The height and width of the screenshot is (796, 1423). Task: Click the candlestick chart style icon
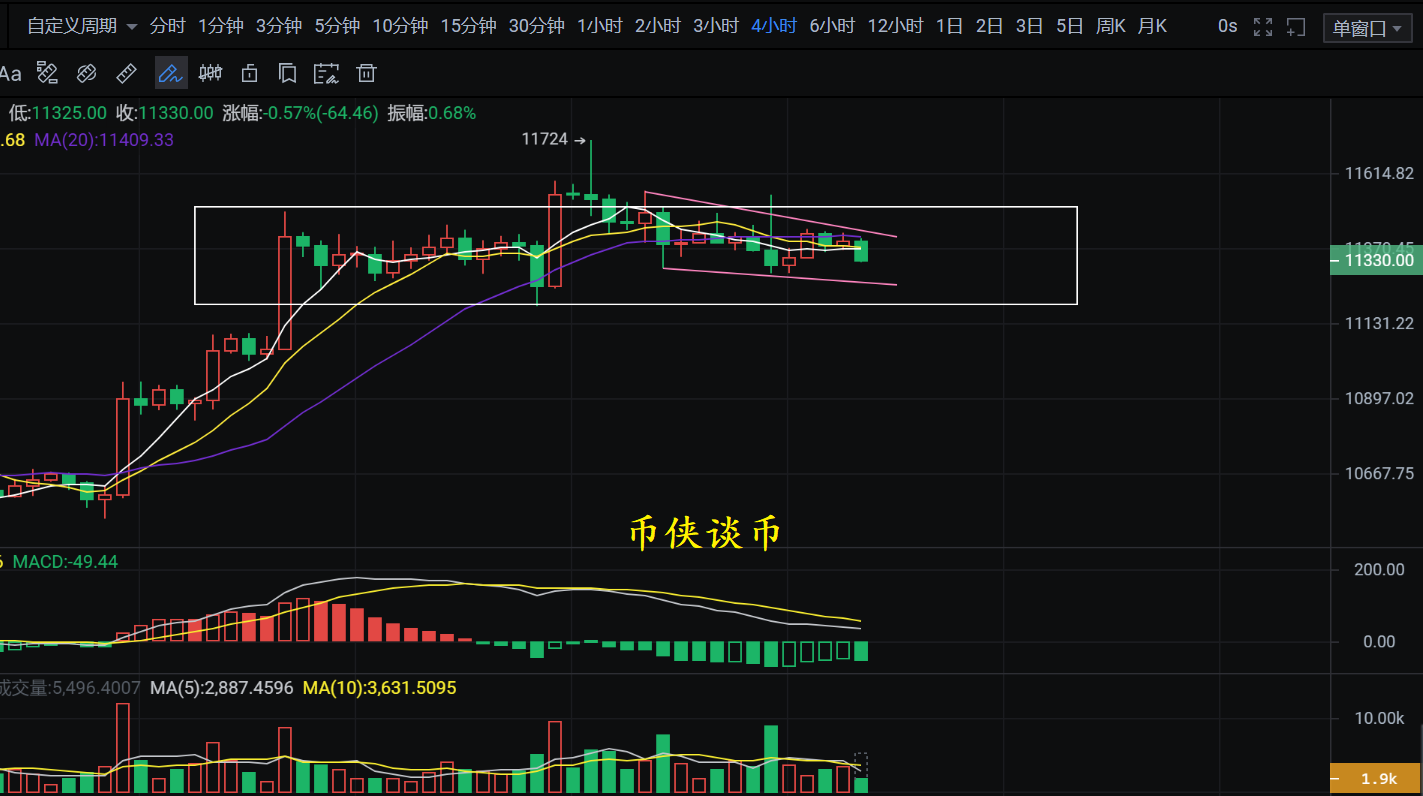point(210,73)
